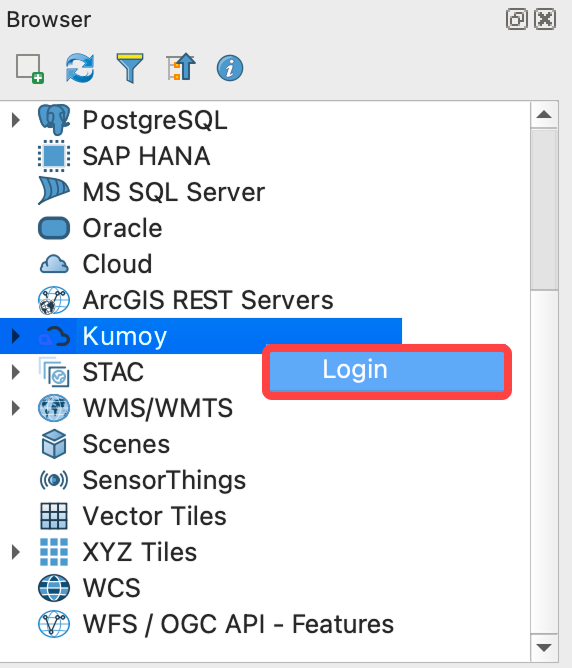Choose Login from the context menu
Image resolution: width=572 pixels, height=668 pixels.
point(387,370)
